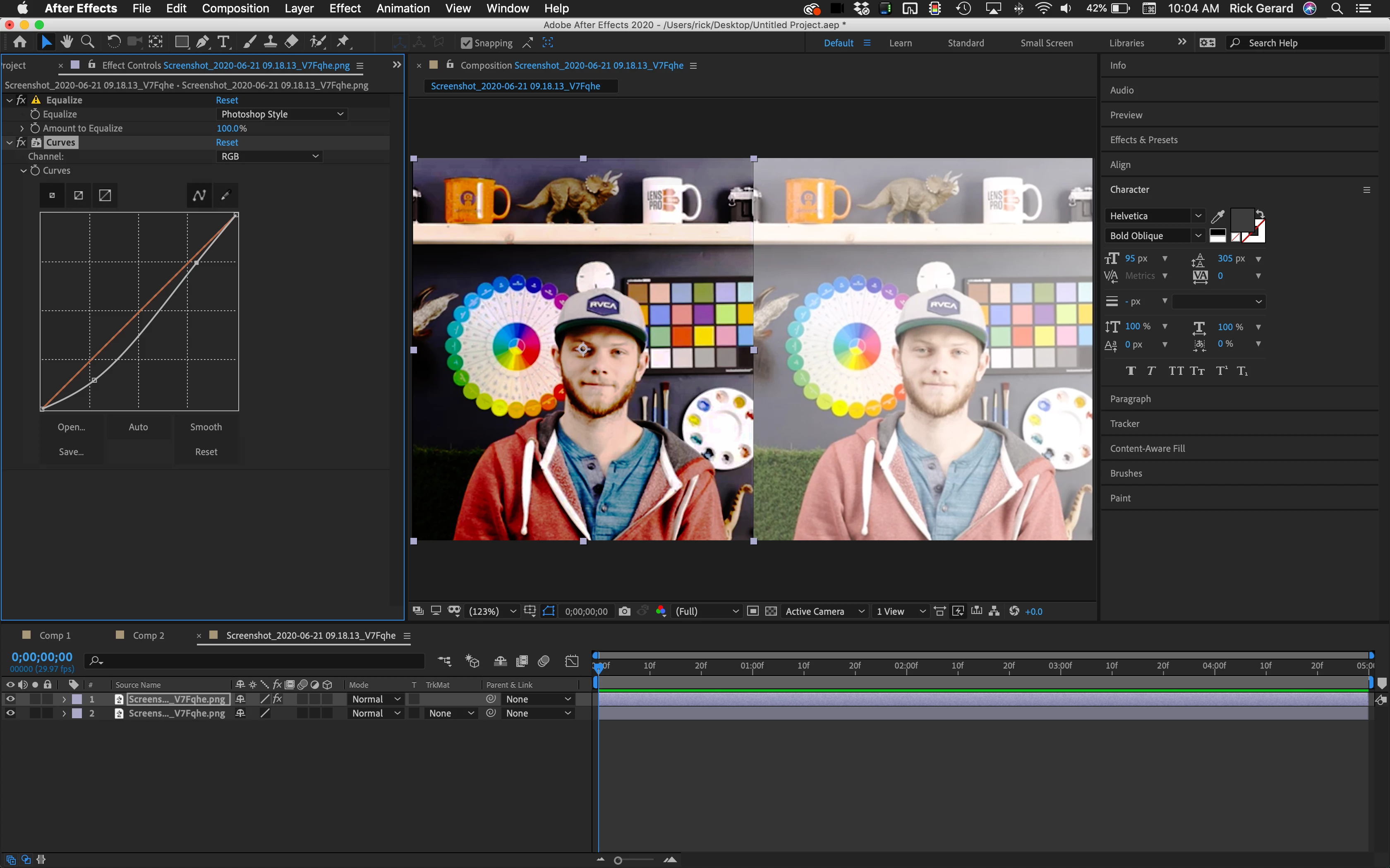Click the curve pencil draw icon

[x=225, y=195]
